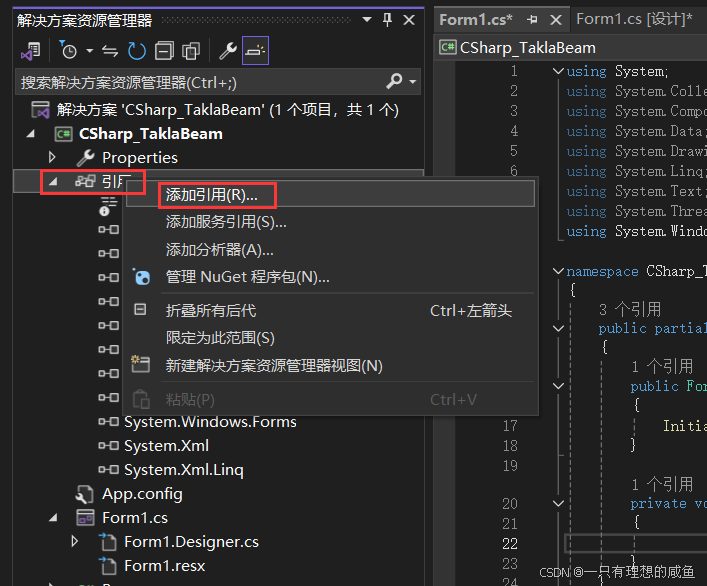This screenshot has height=586, width=707.
Task: Collapse the using directives block
Action: [x=558, y=71]
